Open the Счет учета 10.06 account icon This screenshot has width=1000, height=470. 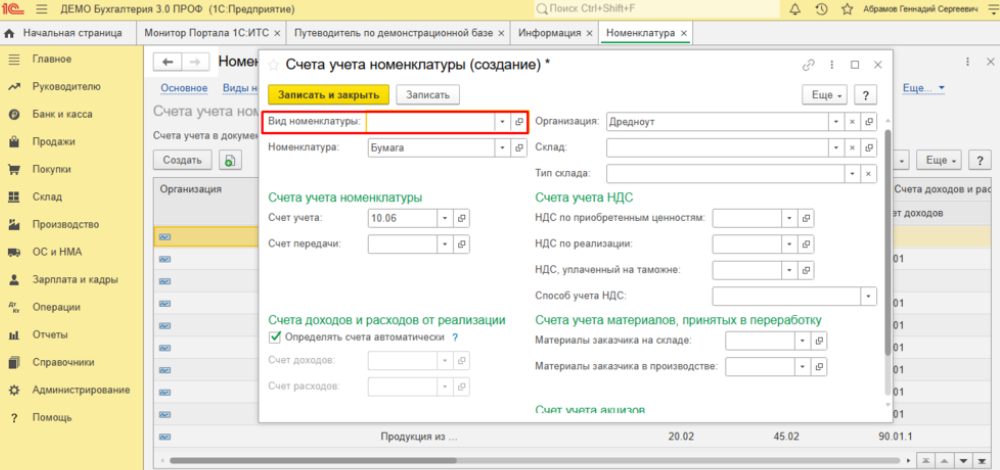point(462,218)
